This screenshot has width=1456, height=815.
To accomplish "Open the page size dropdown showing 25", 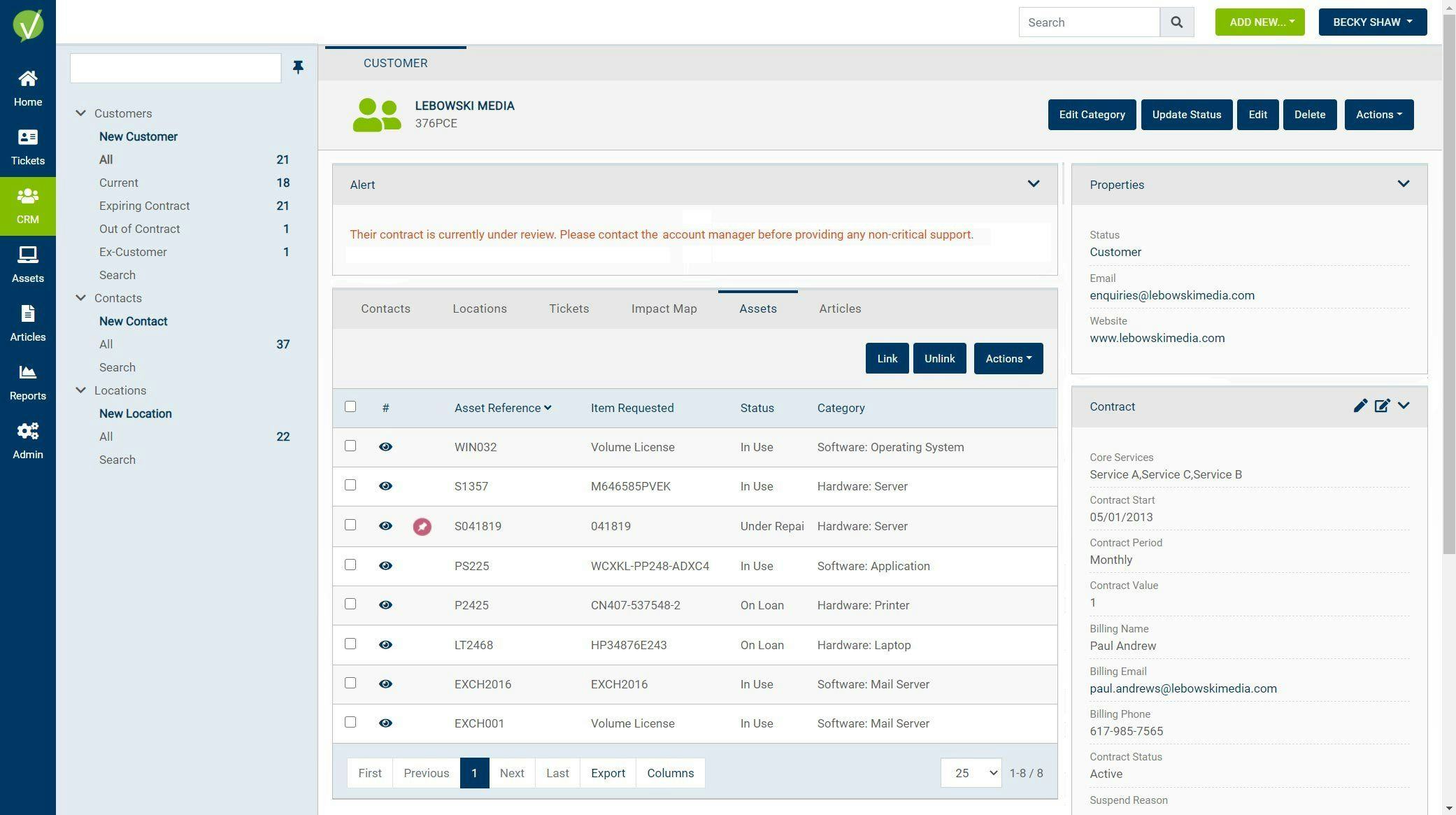I will 970,773.
